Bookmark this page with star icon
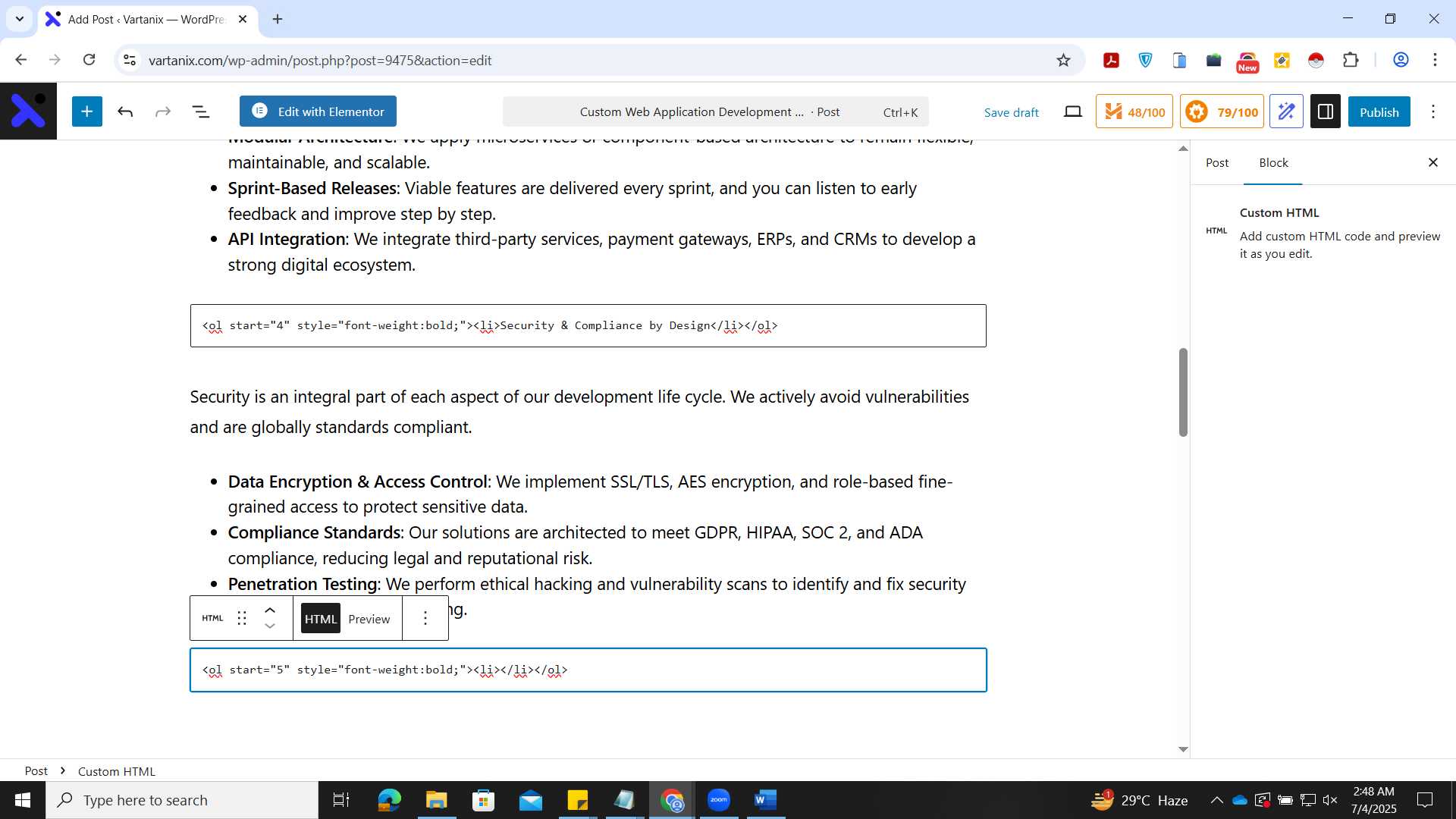The height and width of the screenshot is (819, 1456). coord(1063,60)
